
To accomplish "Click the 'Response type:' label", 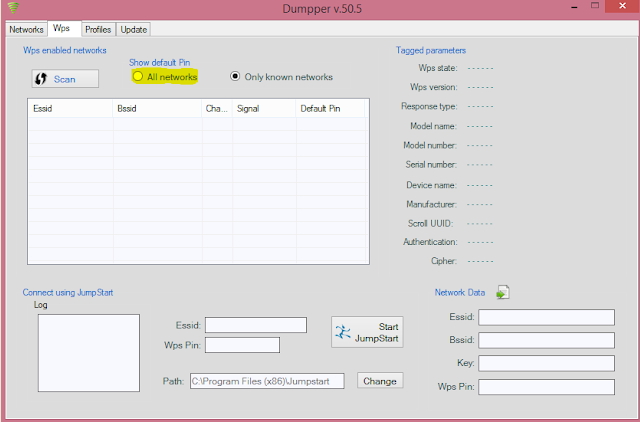I will pos(429,106).
